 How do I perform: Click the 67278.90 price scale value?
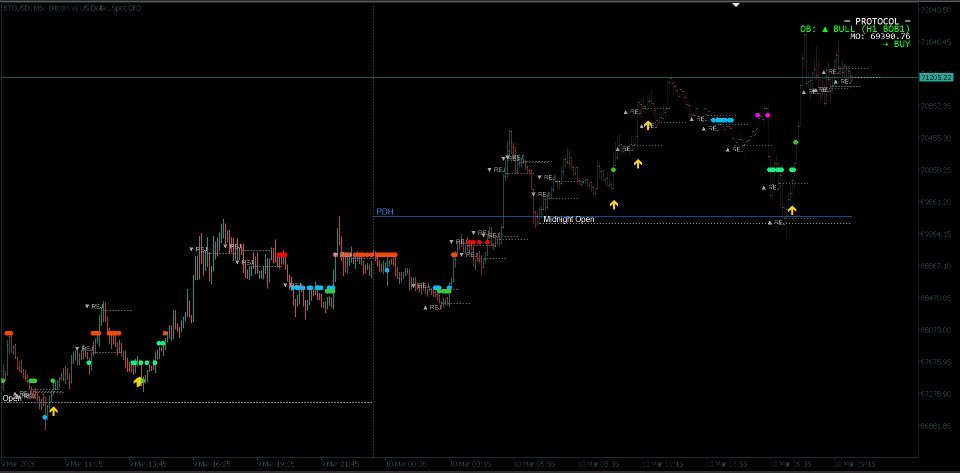coord(936,393)
